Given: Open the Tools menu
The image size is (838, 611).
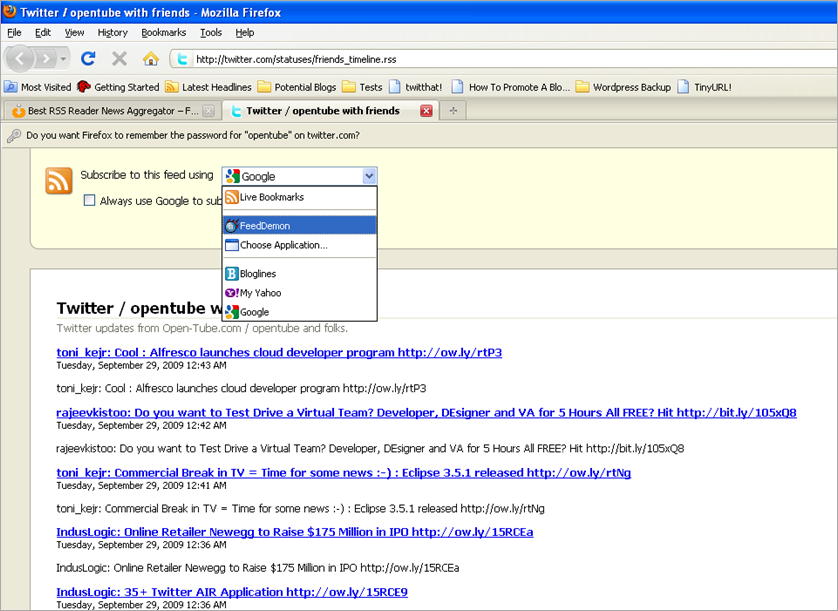Looking at the screenshot, I should (x=210, y=33).
